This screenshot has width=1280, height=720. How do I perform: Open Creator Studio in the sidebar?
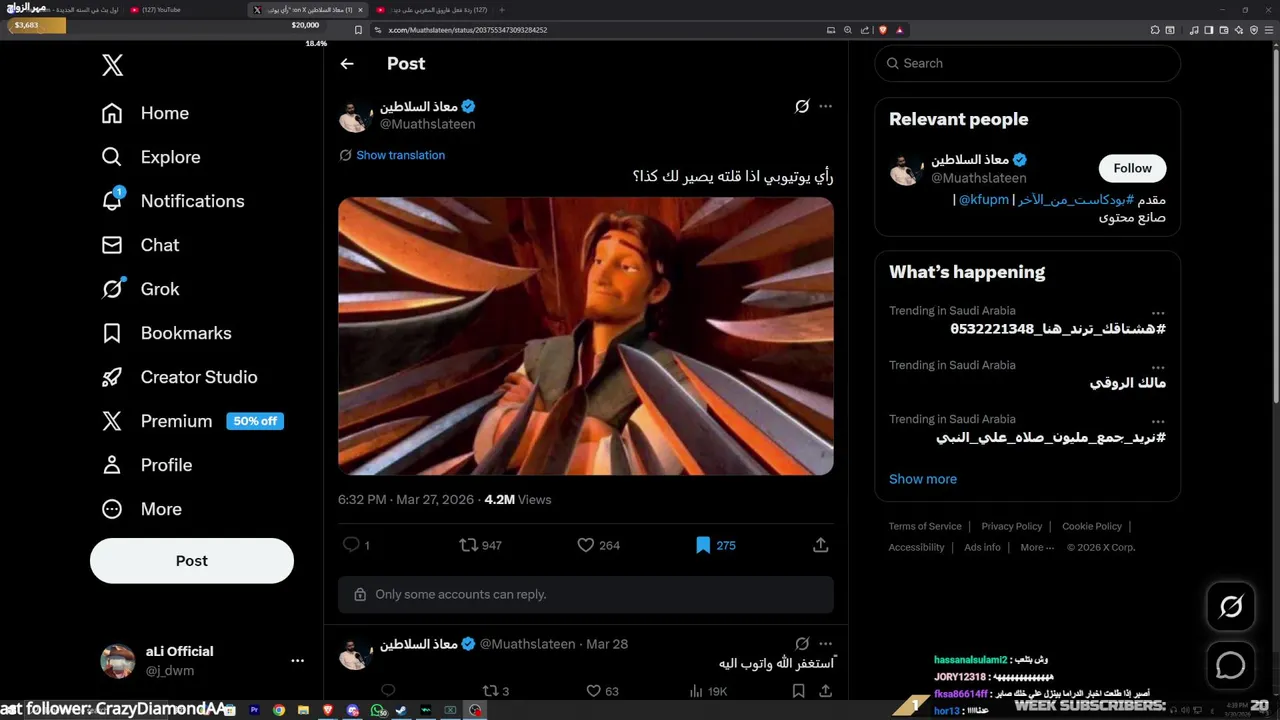(x=179, y=377)
